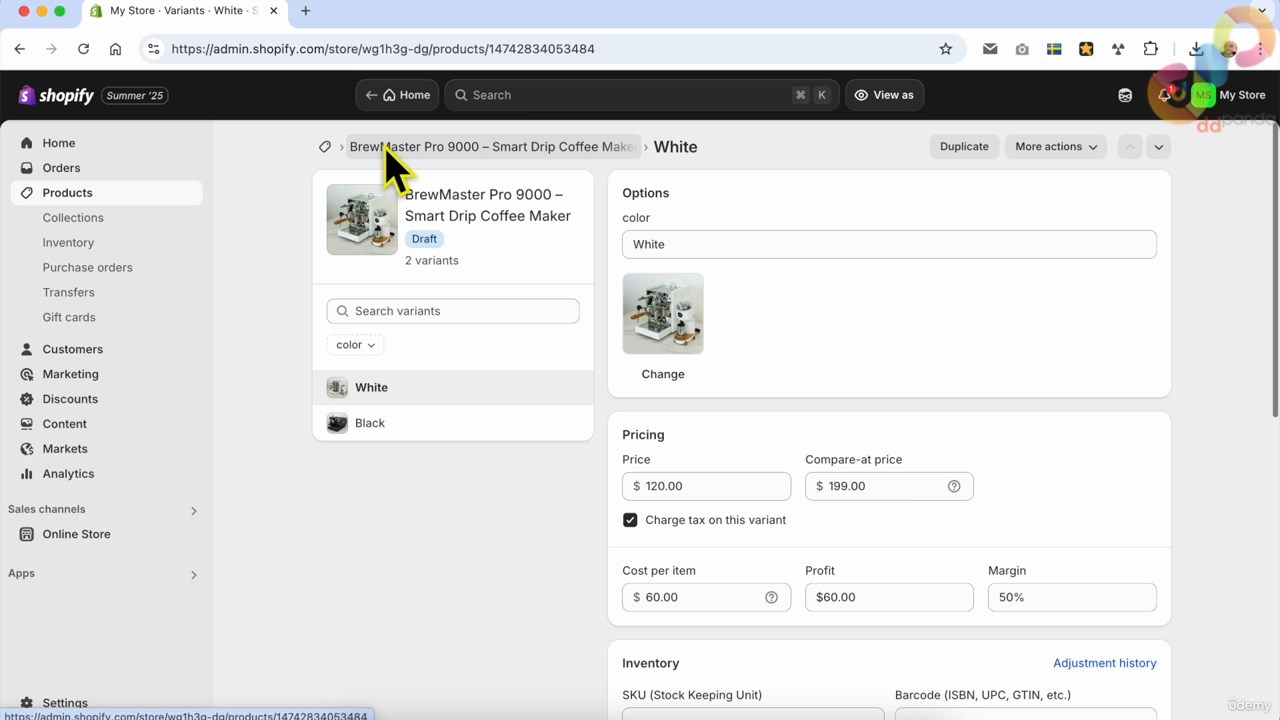The image size is (1280, 720).
Task: Open the My Store account menu
Action: coord(1229,95)
